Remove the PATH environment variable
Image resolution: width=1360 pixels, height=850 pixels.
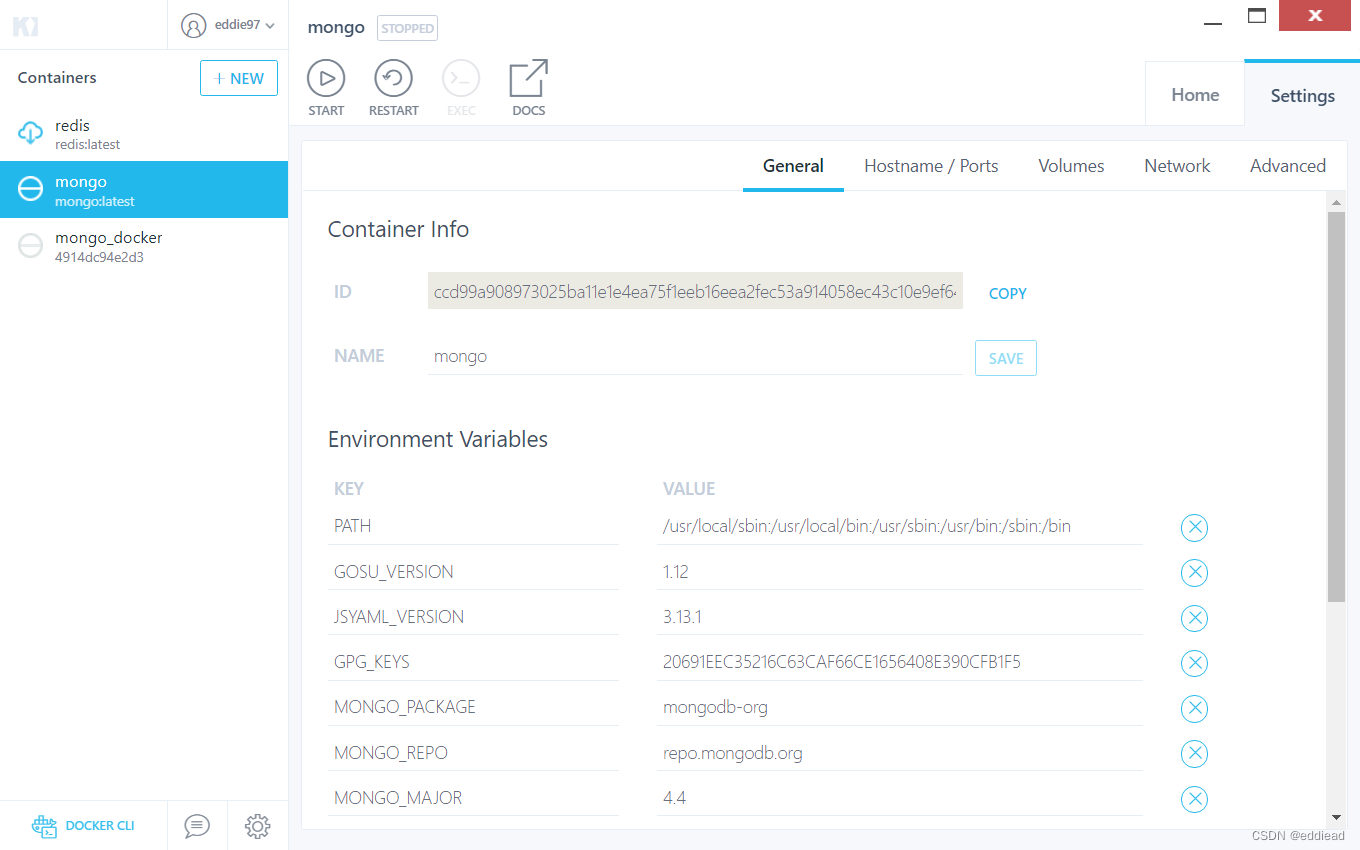coord(1194,527)
